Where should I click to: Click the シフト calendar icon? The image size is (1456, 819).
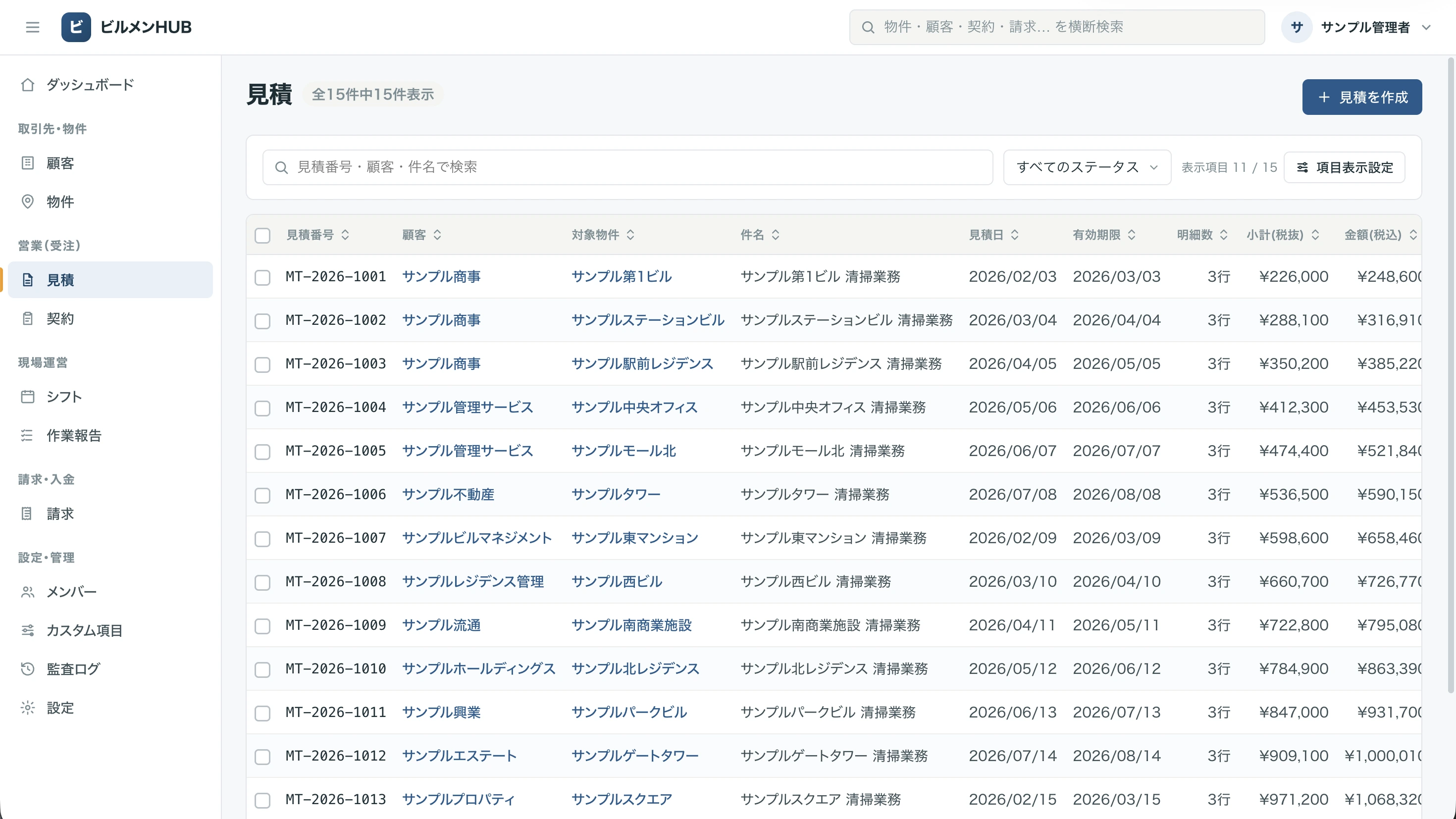coord(28,397)
